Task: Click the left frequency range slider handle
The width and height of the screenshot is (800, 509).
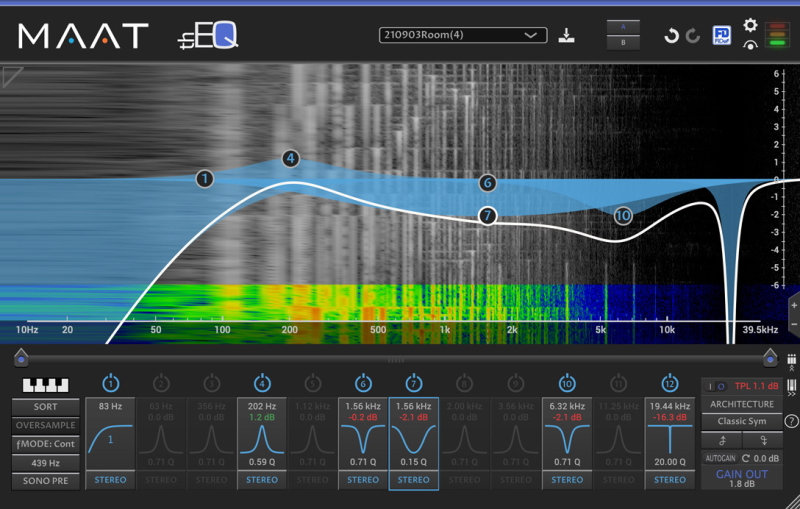Action: (x=21, y=355)
